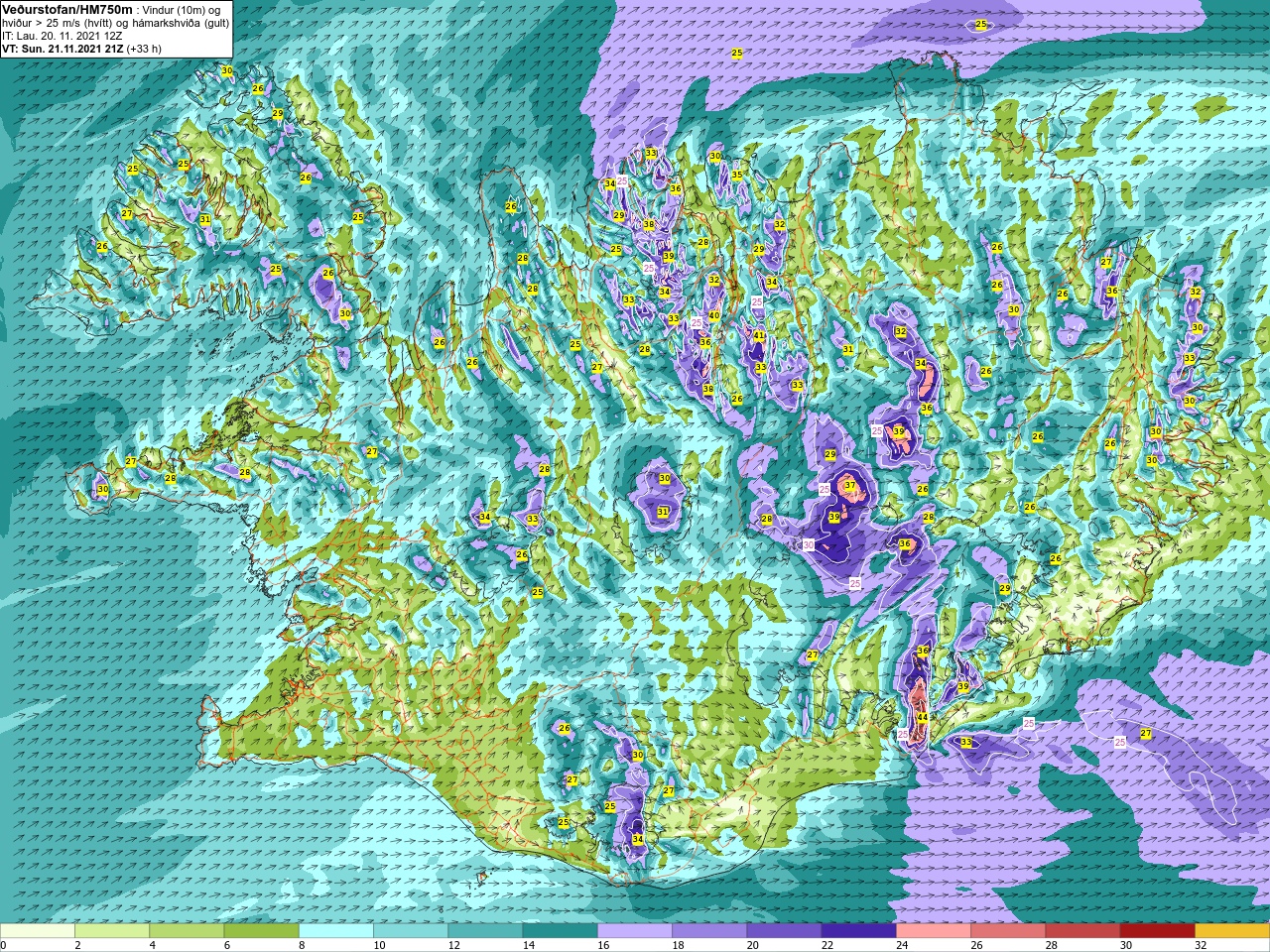Click the 26–28 m/s salmon scale swatch

(x=1008, y=931)
